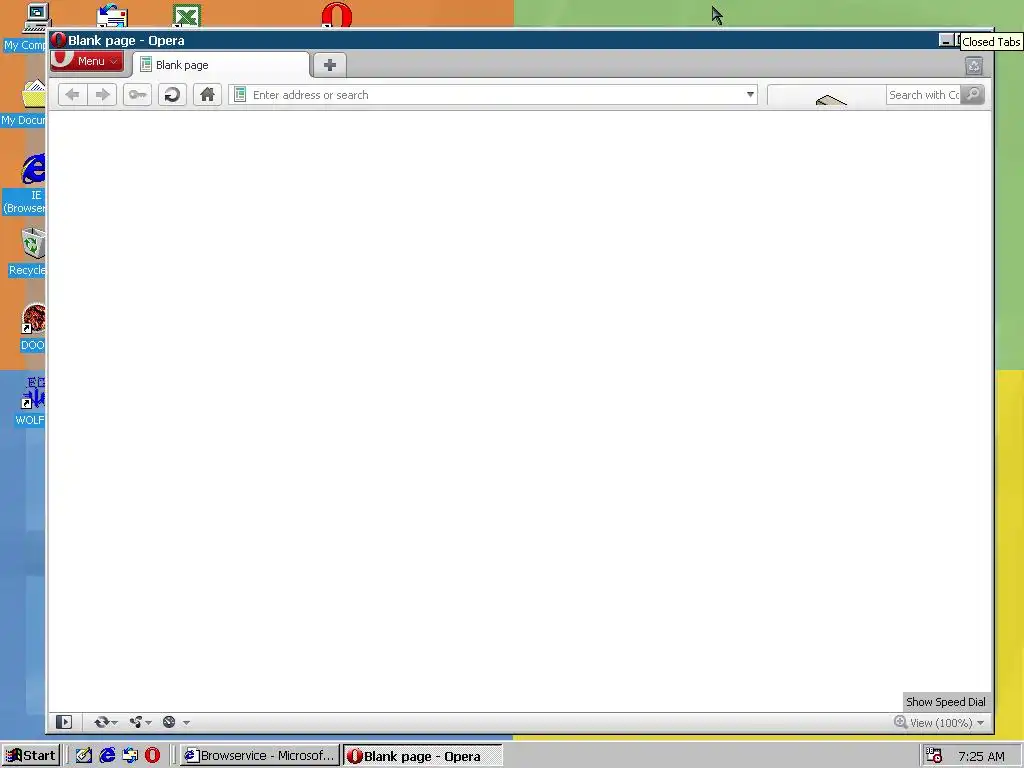
Task: Click the zoom magnifier icon in status bar
Action: [x=901, y=722]
